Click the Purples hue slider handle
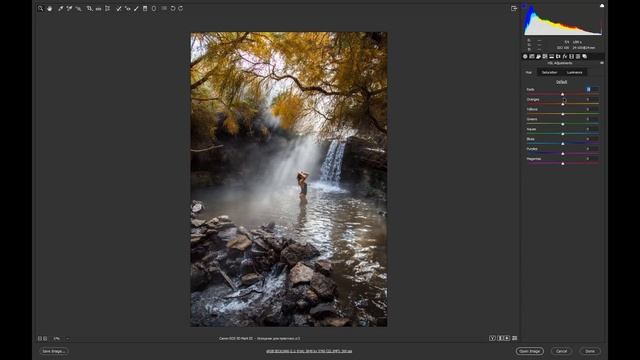The height and width of the screenshot is (360, 640). pos(562,153)
